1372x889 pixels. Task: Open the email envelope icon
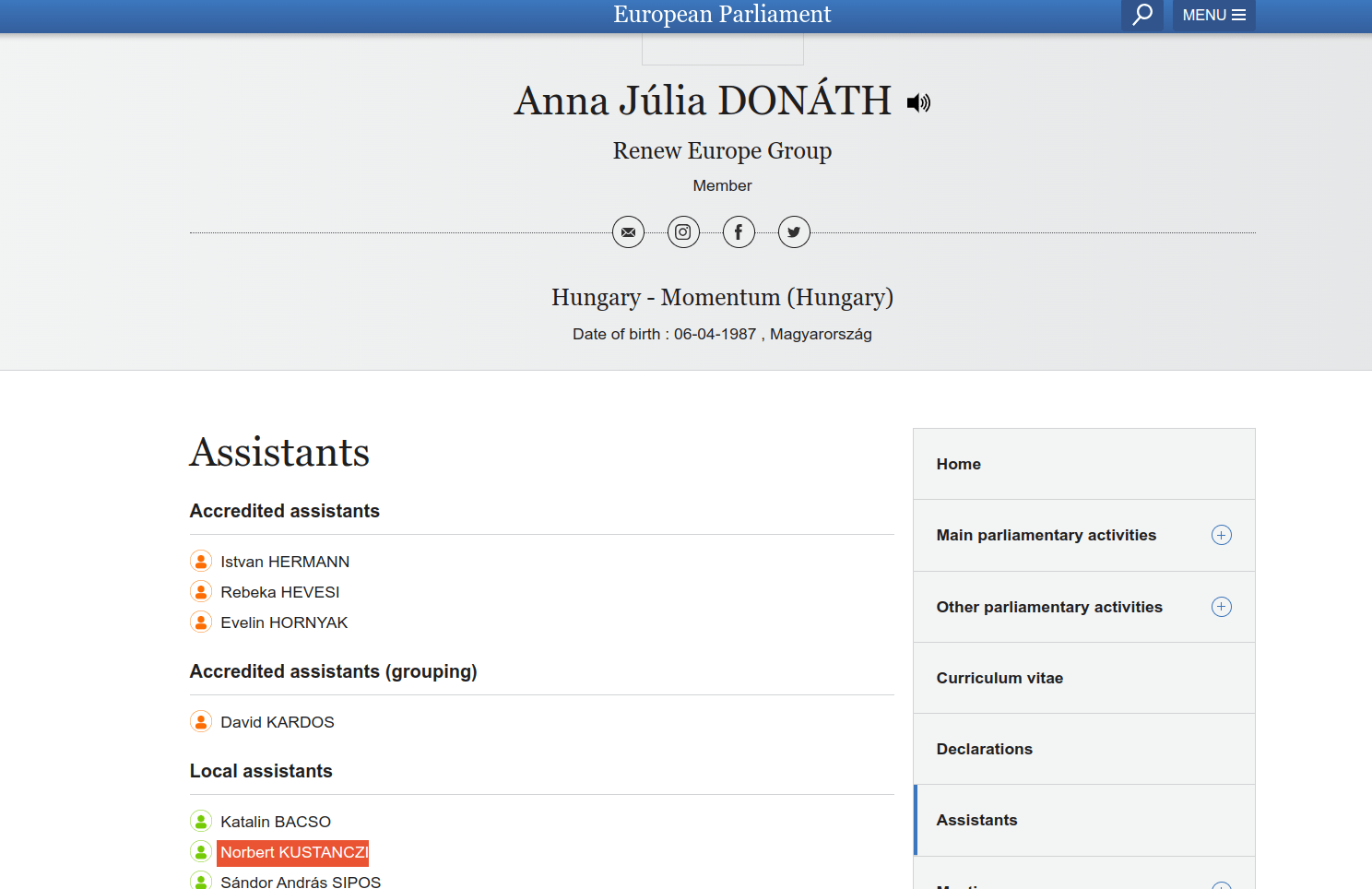(x=628, y=232)
